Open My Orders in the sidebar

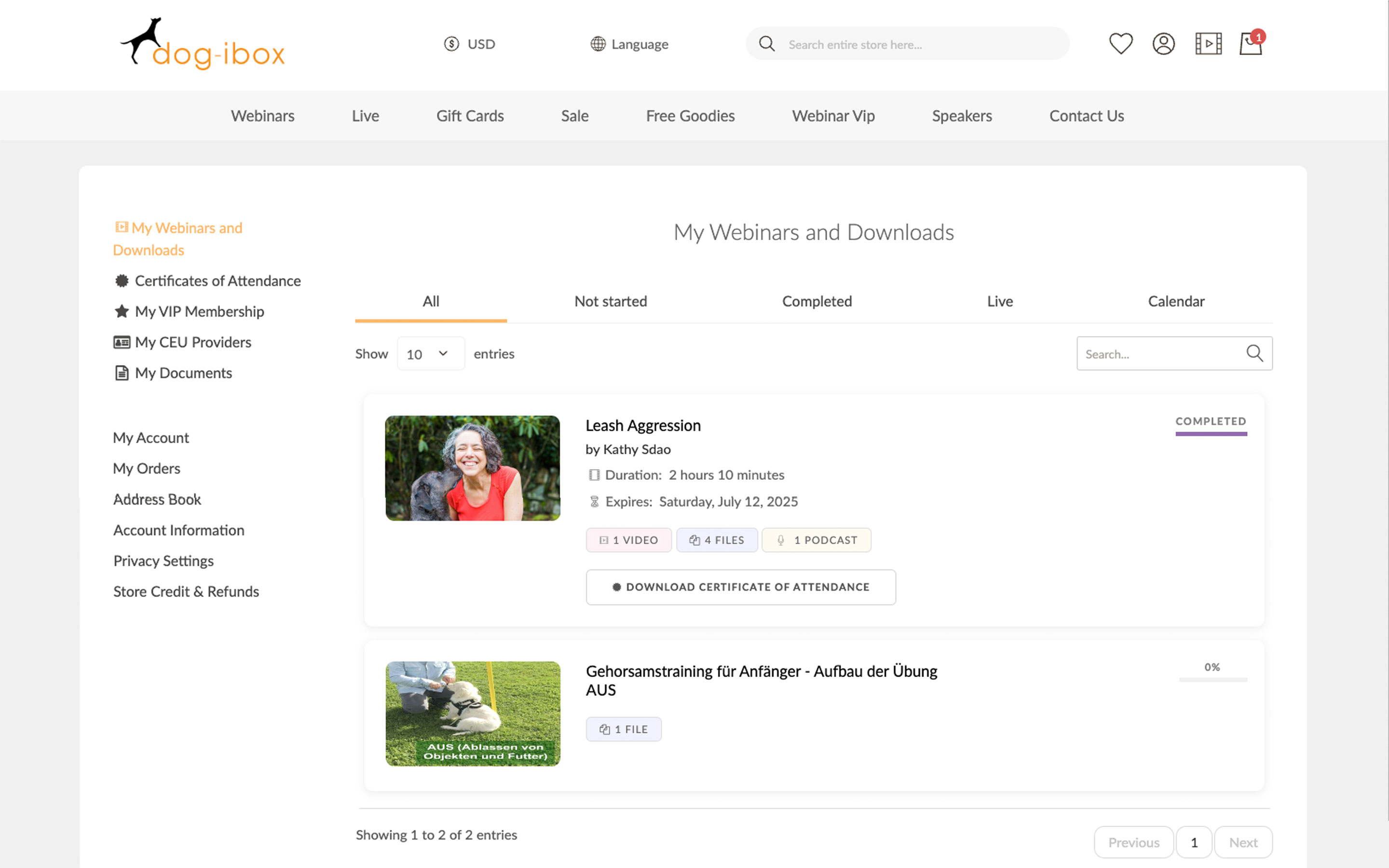click(146, 468)
